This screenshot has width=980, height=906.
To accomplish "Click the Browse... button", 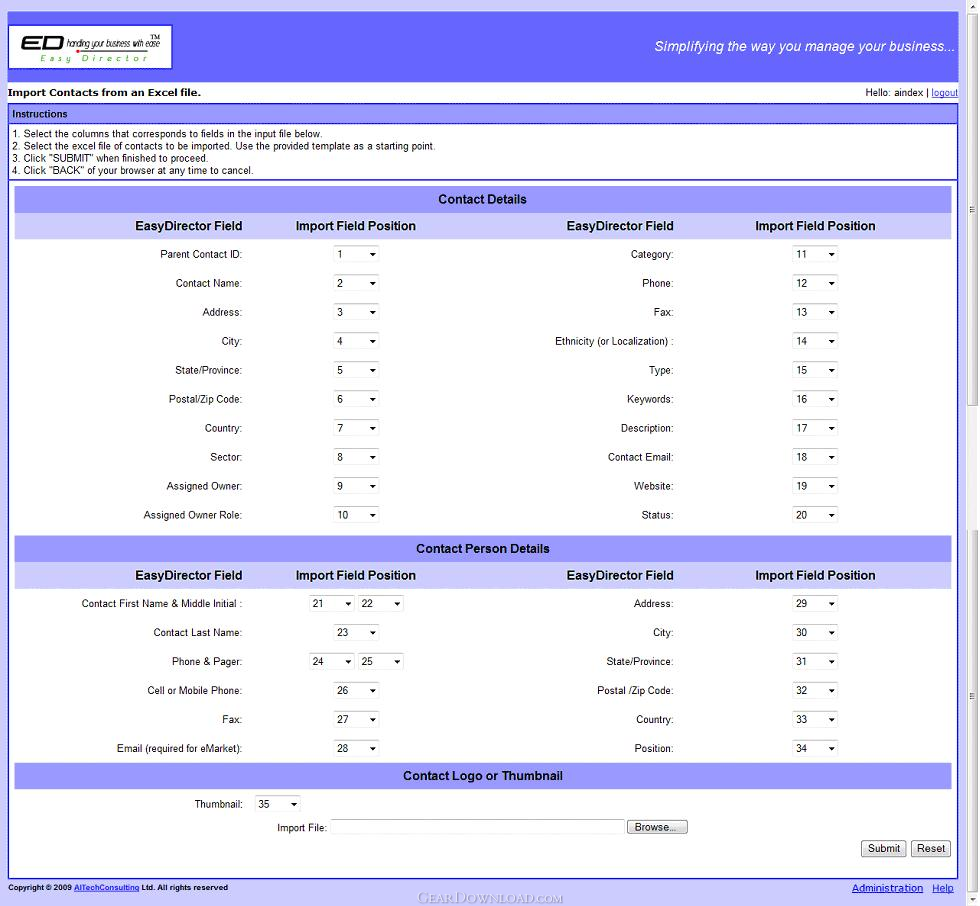I will click(x=657, y=827).
